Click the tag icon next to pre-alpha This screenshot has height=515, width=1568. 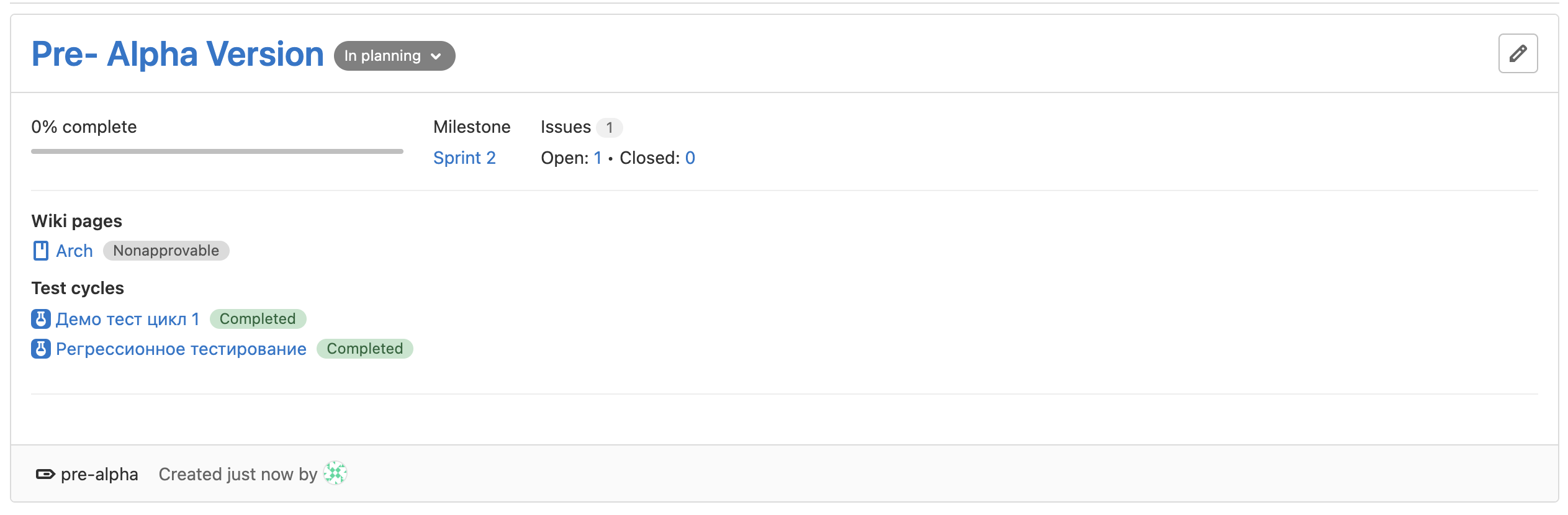click(45, 475)
